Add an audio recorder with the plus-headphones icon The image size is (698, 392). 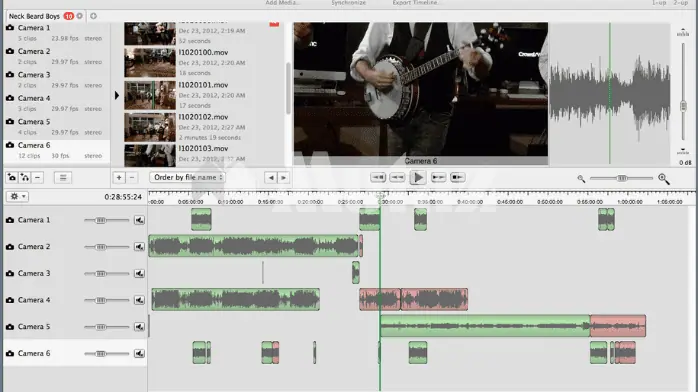24,178
